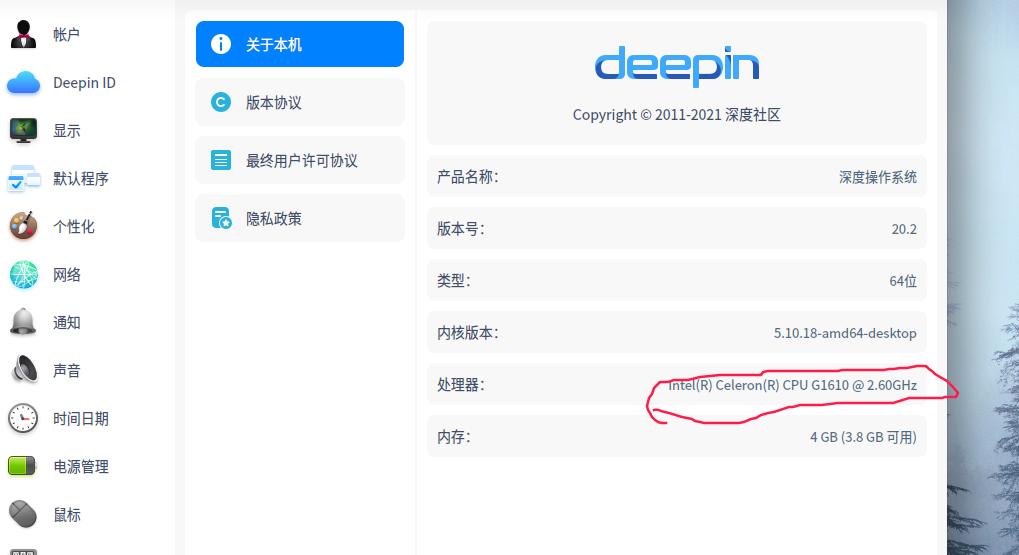Open the 电源管理 battery icon
This screenshot has width=1019, height=555.
pos(22,466)
